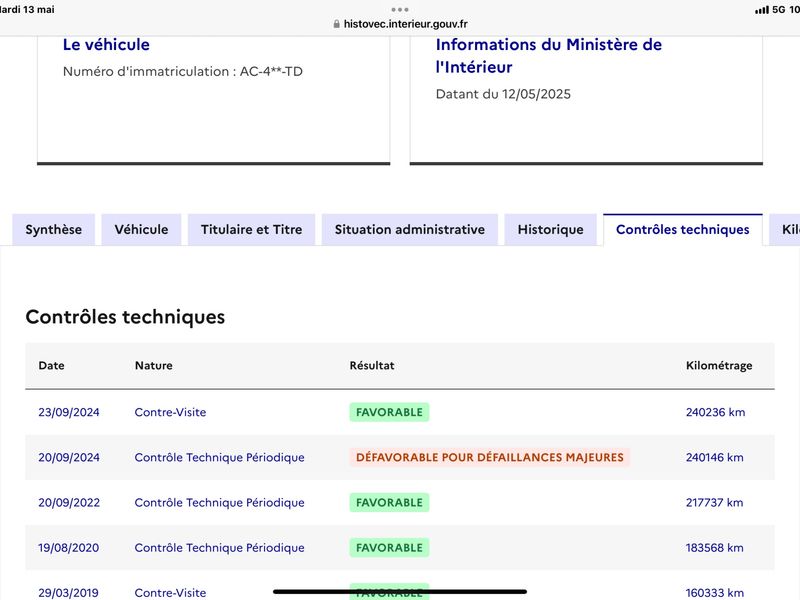The image size is (800, 600).
Task: Click Contre-Visite in the 23/09/2024 row
Action: [x=170, y=412]
